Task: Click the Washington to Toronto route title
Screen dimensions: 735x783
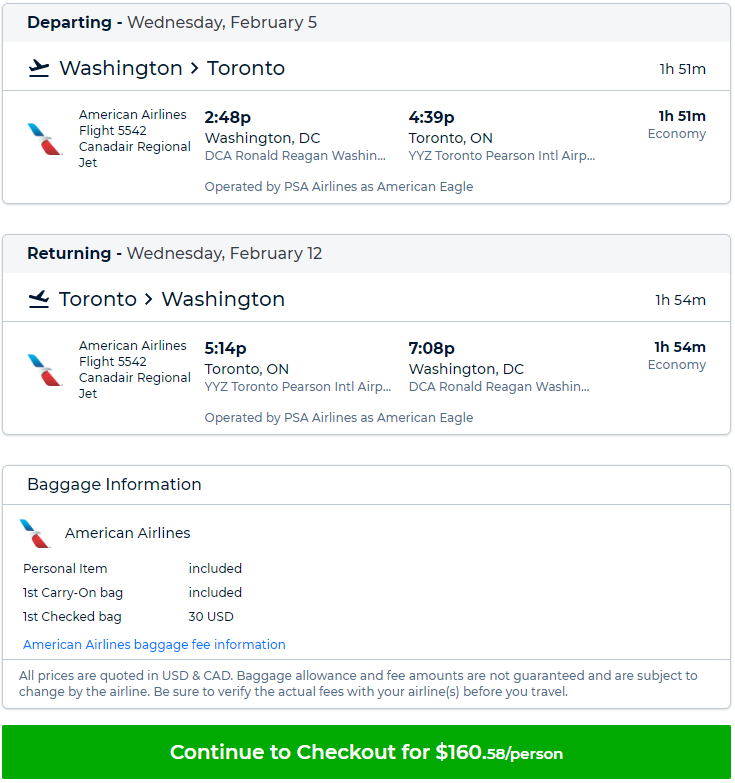Action: (x=172, y=68)
